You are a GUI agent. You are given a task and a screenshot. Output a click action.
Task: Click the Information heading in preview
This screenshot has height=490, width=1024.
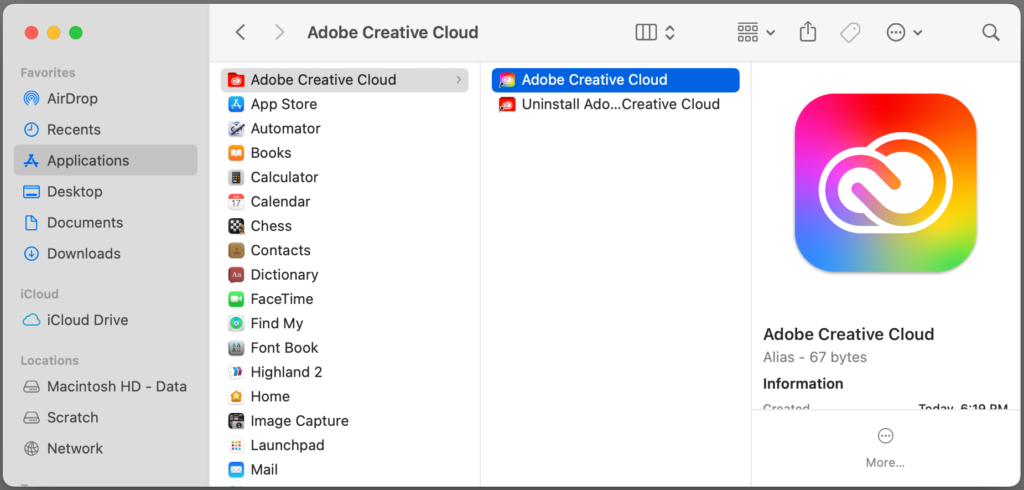(x=803, y=384)
